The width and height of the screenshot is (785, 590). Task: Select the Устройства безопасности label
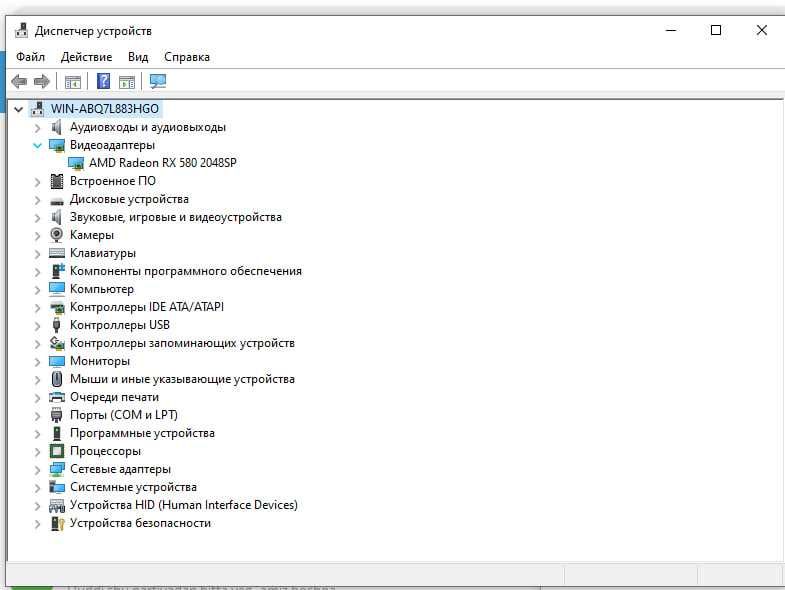(x=141, y=523)
